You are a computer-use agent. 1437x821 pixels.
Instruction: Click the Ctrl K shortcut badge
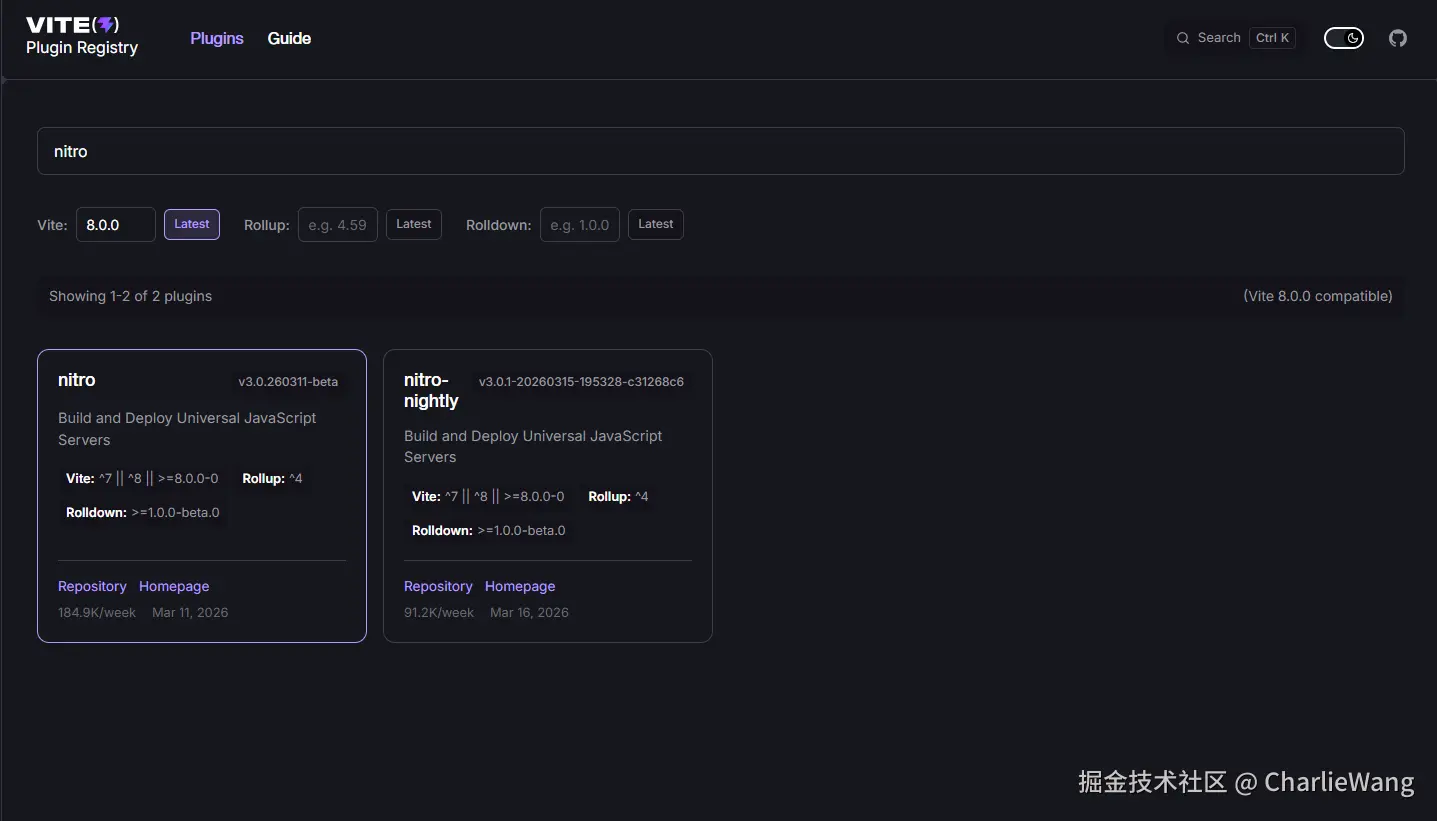pos(1273,38)
